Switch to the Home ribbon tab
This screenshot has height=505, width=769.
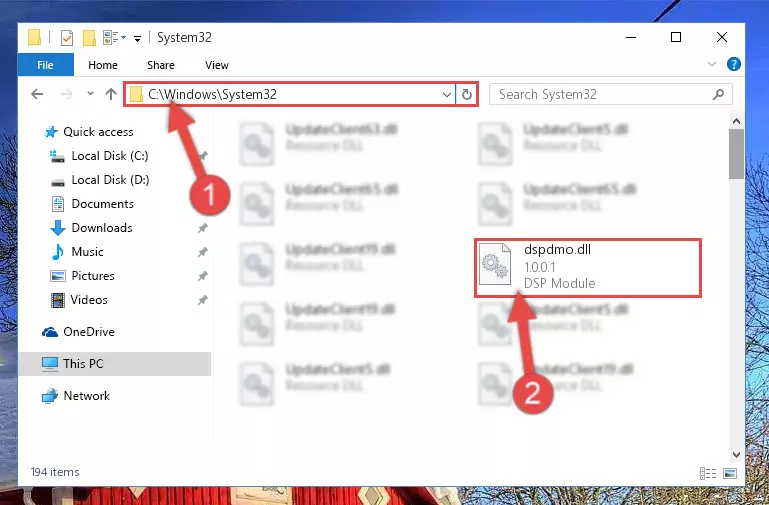(103, 65)
